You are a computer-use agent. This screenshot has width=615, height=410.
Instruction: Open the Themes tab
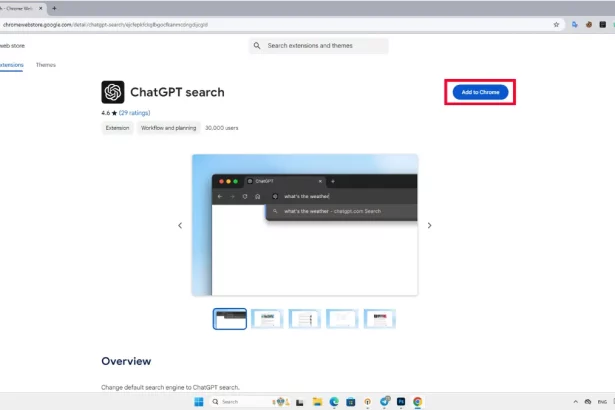pos(46,65)
